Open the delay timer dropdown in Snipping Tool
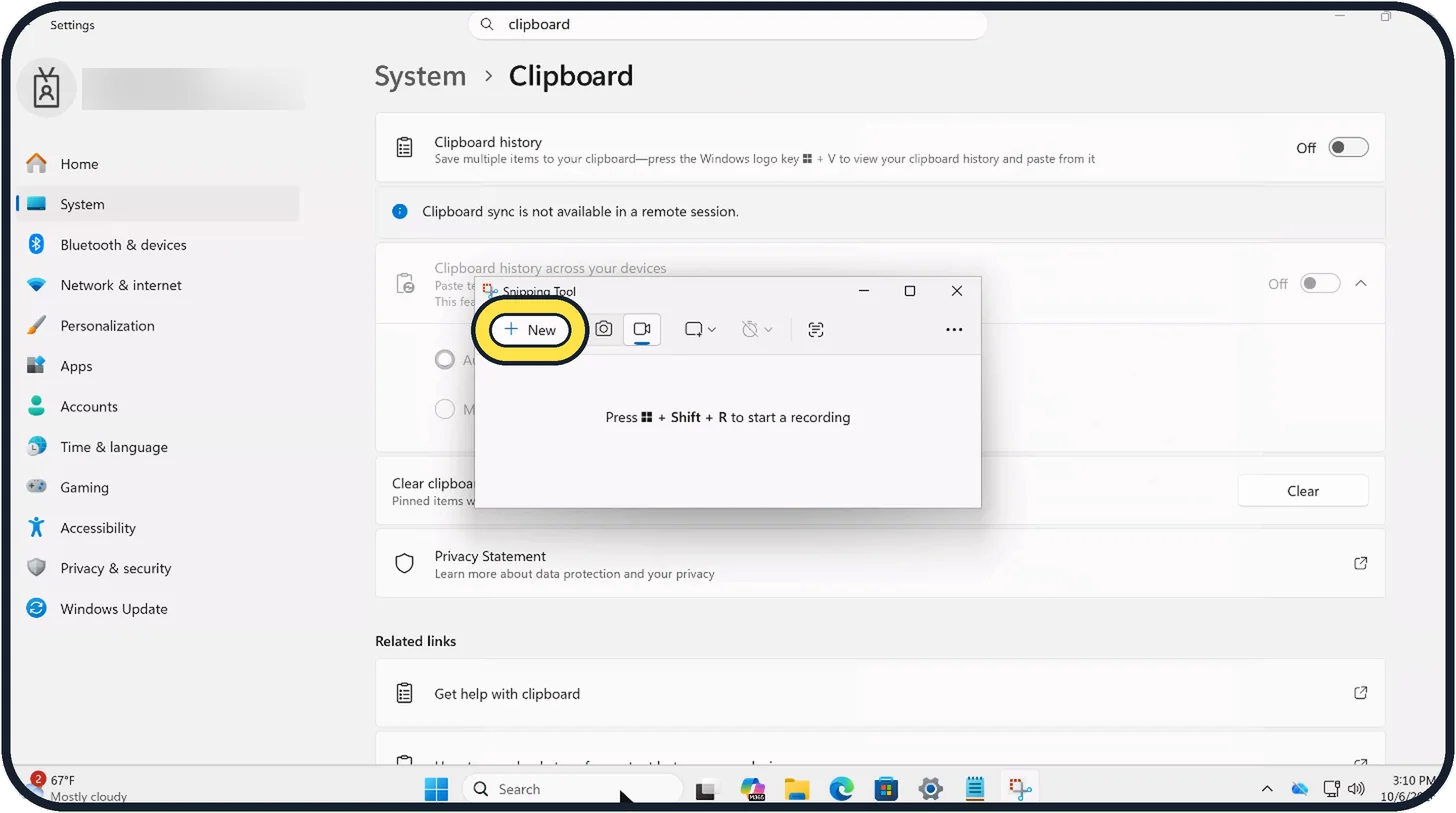The height and width of the screenshot is (813, 1456). (x=757, y=329)
